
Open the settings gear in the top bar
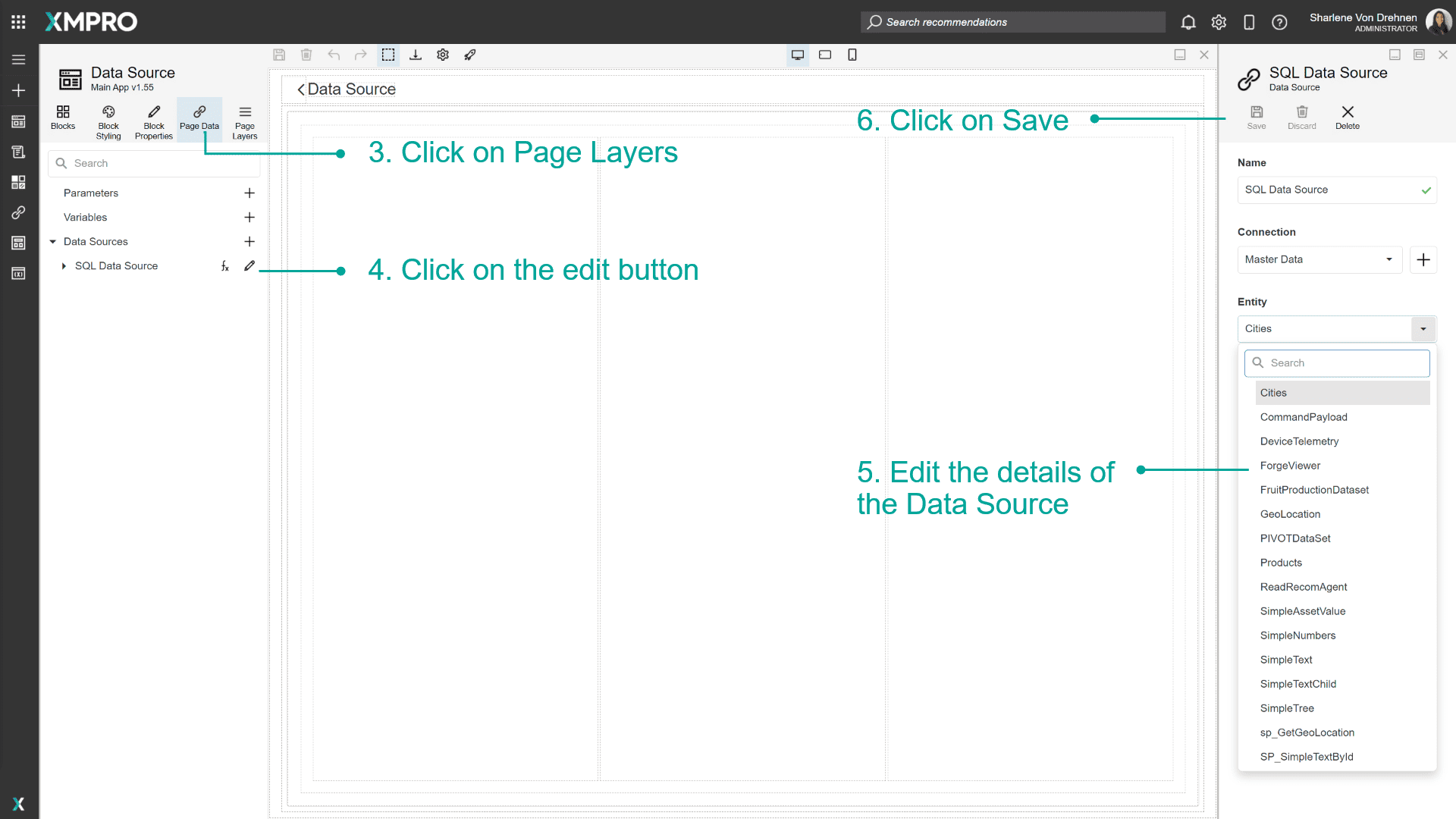coord(1219,22)
